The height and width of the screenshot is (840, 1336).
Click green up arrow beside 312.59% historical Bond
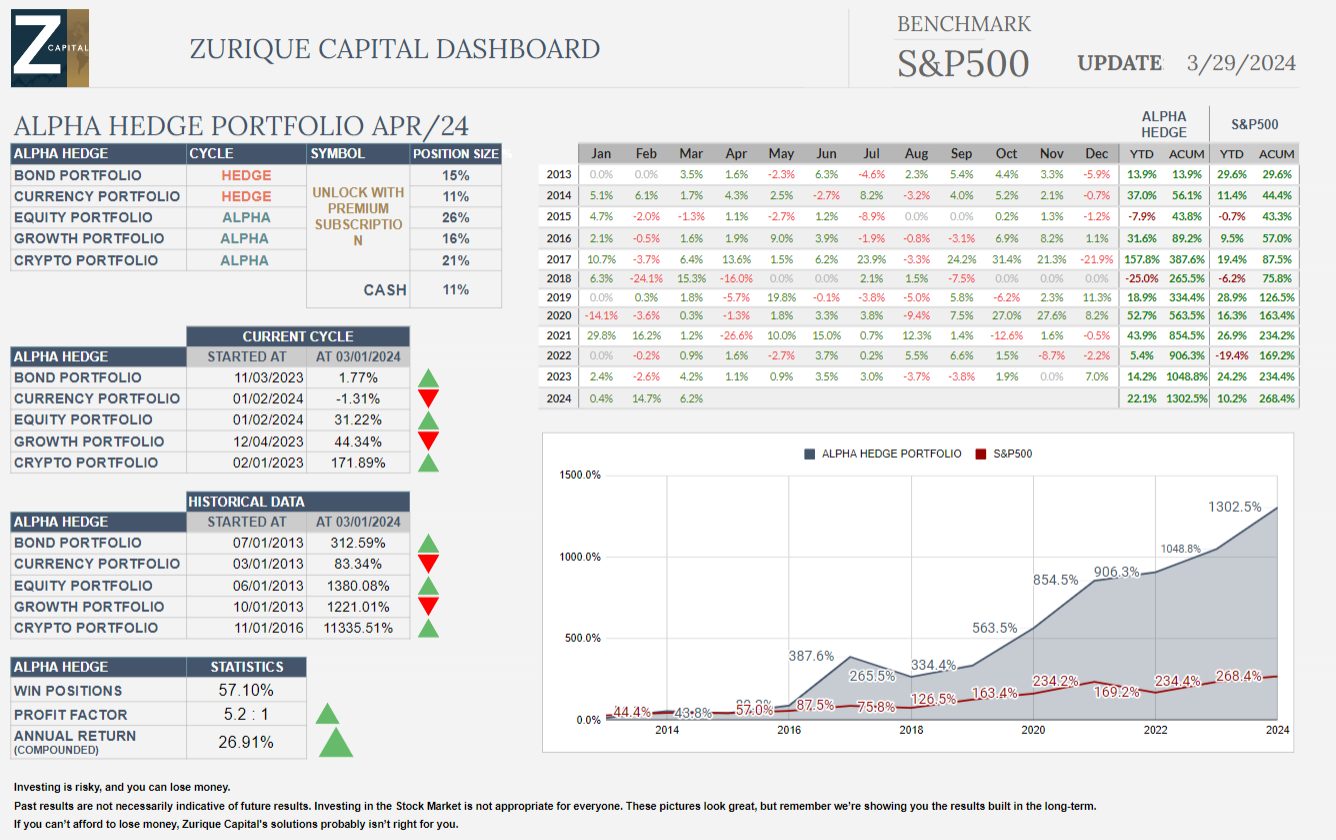(x=428, y=543)
